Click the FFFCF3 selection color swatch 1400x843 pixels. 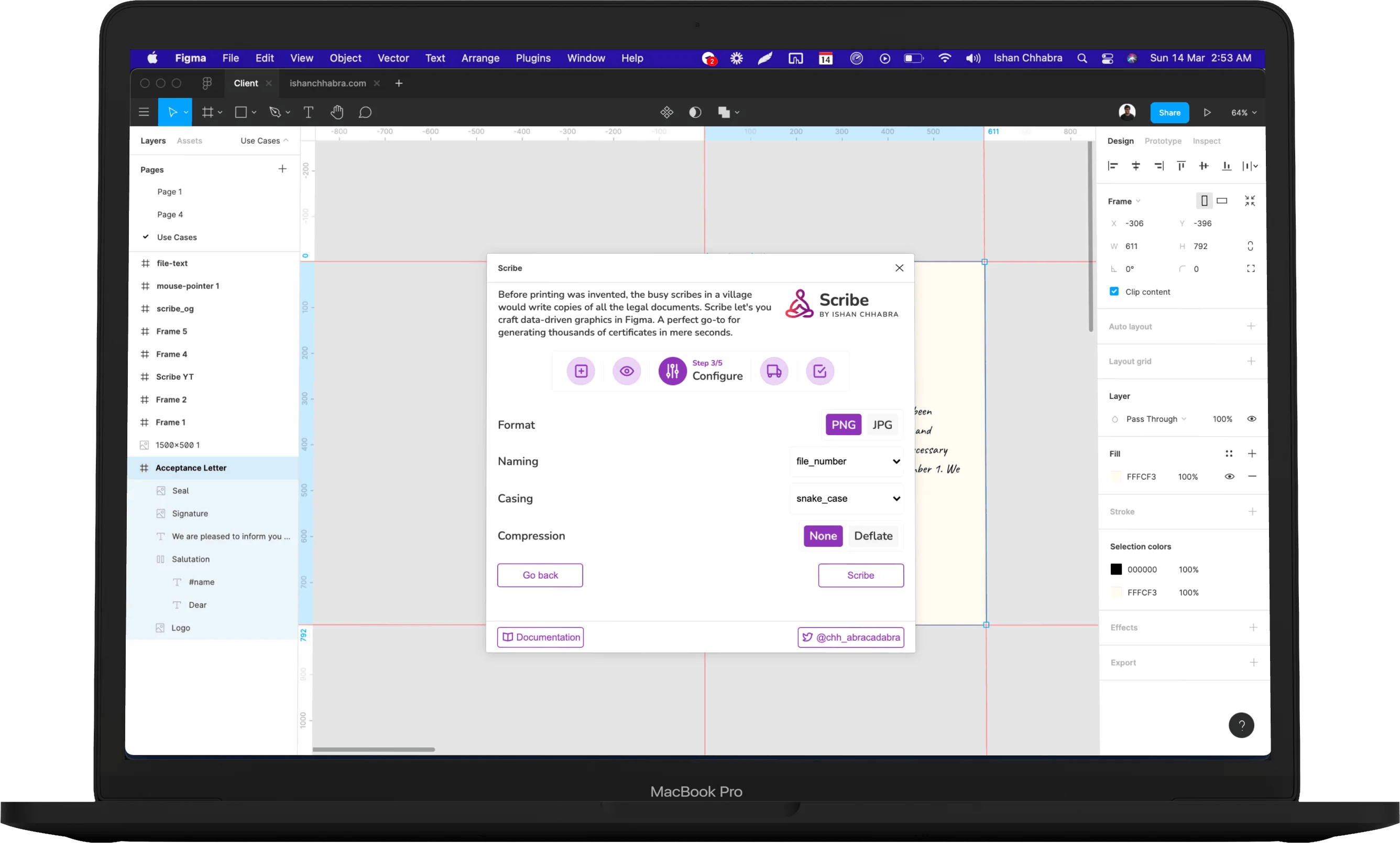1115,592
